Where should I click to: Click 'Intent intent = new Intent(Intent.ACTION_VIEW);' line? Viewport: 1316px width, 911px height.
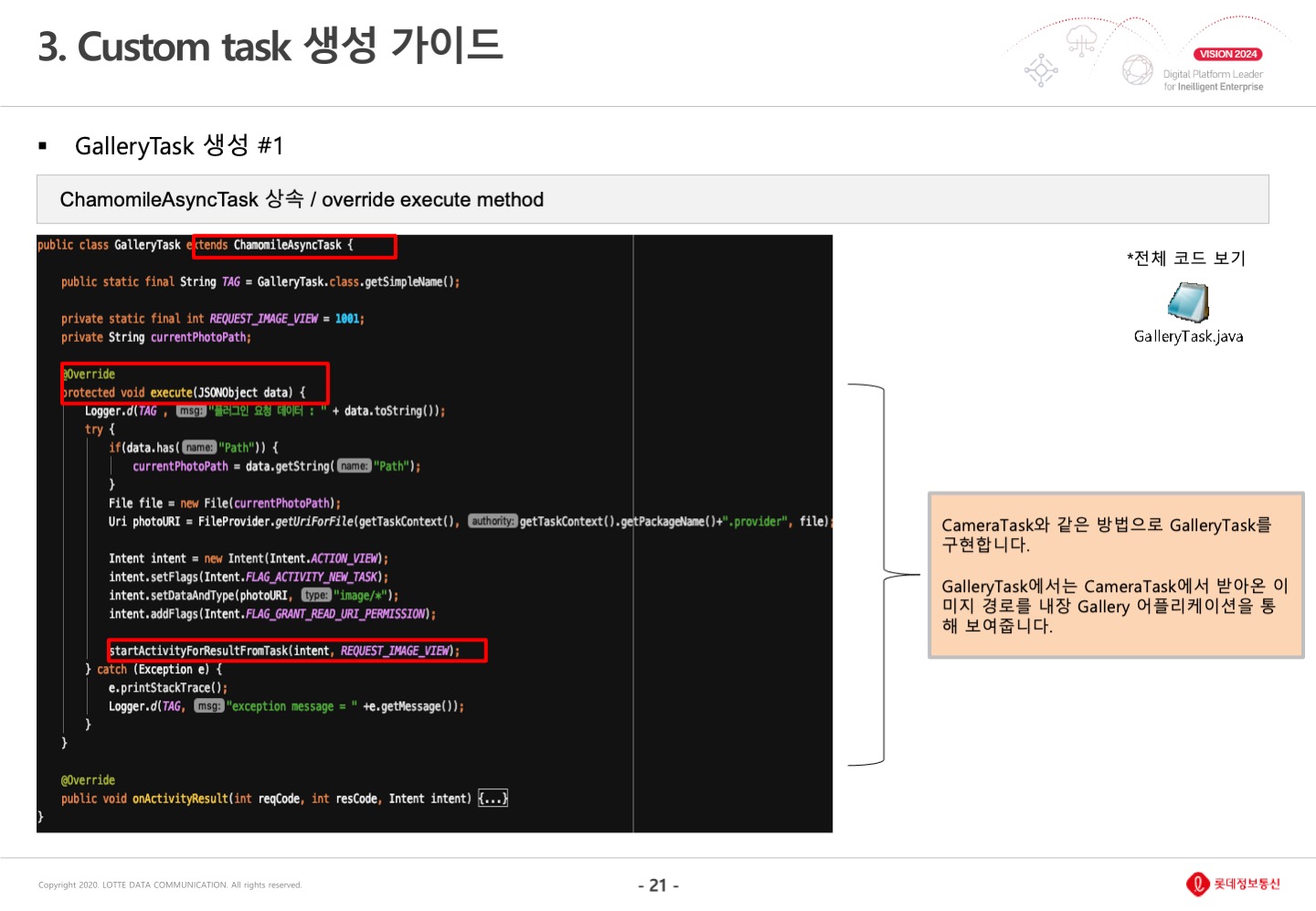[x=249, y=558]
